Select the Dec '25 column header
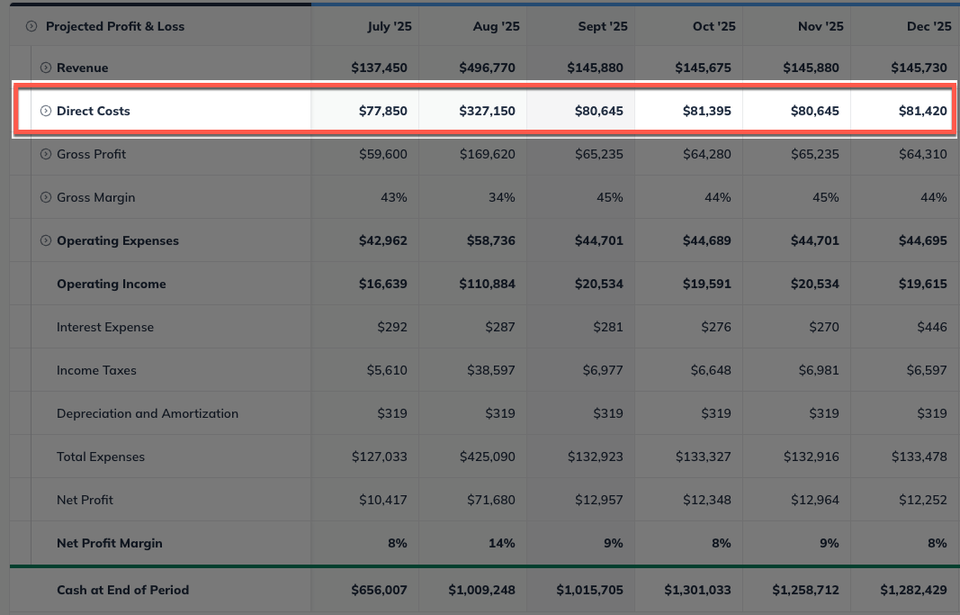The image size is (960, 615). click(929, 26)
